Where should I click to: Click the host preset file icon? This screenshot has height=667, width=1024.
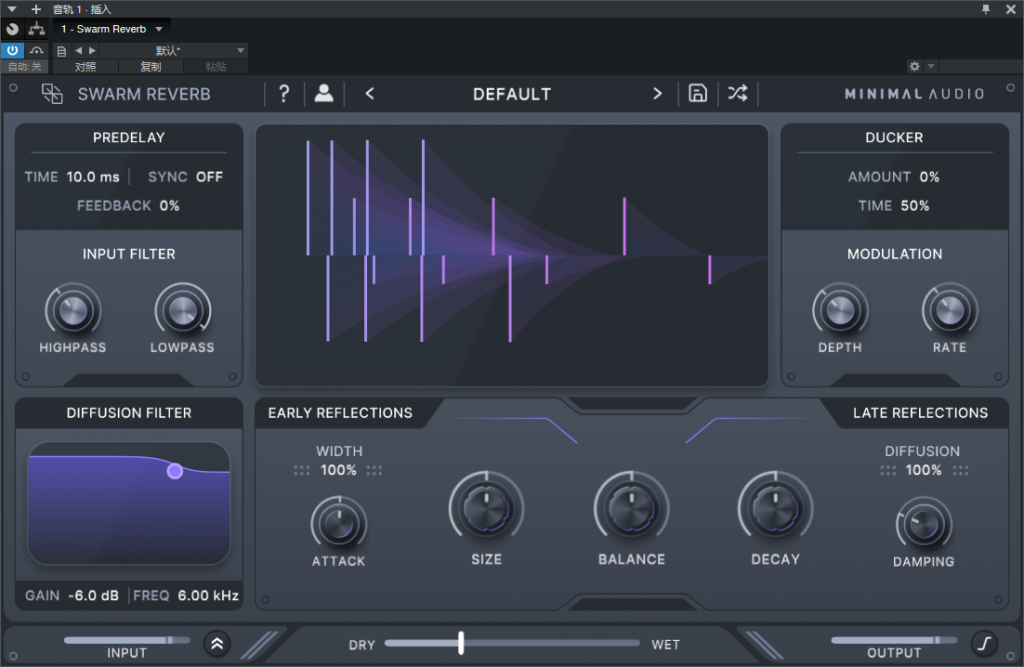[61, 50]
